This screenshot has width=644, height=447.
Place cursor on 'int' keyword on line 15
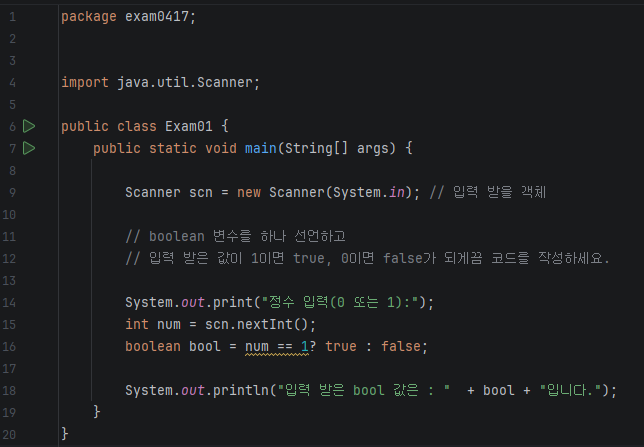pyautogui.click(x=137, y=324)
